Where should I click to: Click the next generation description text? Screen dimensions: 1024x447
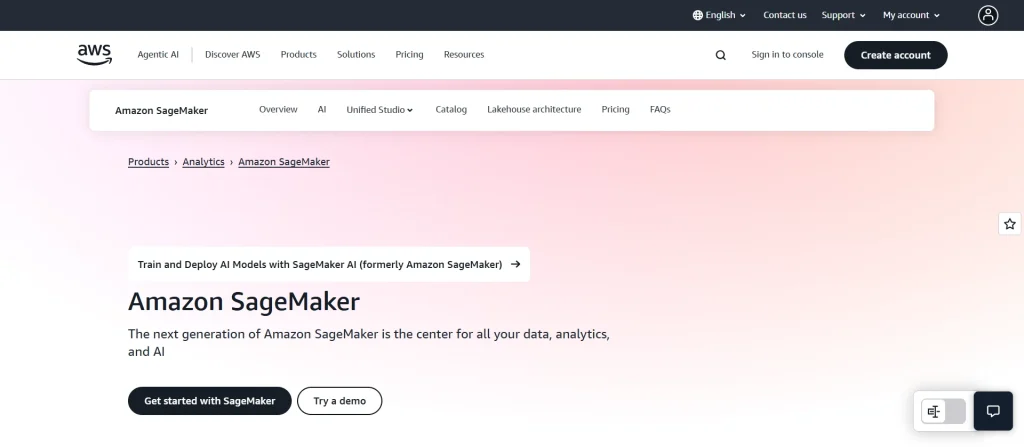tap(369, 342)
